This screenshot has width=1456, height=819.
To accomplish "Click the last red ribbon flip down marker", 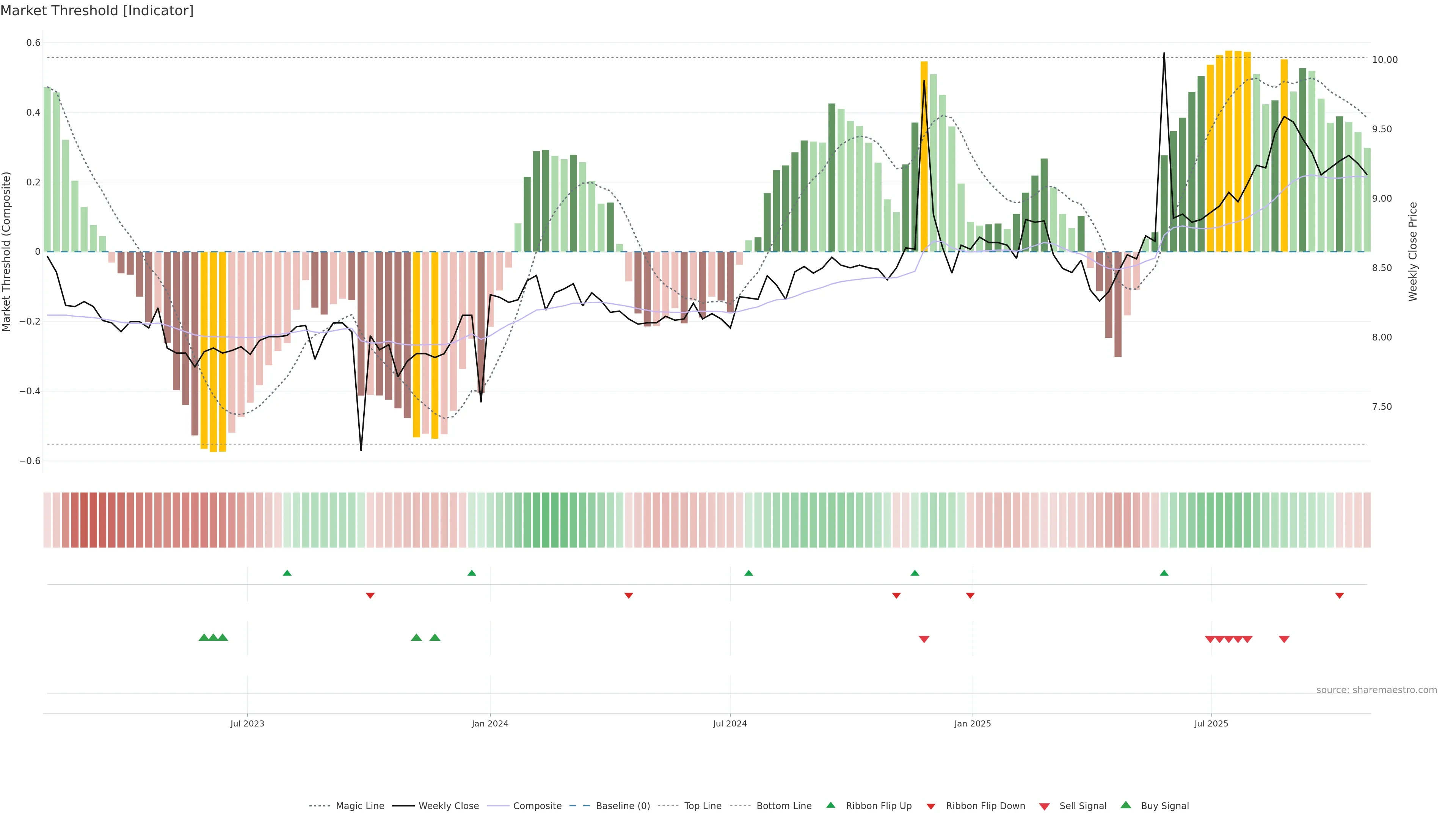I will pos(1340,596).
